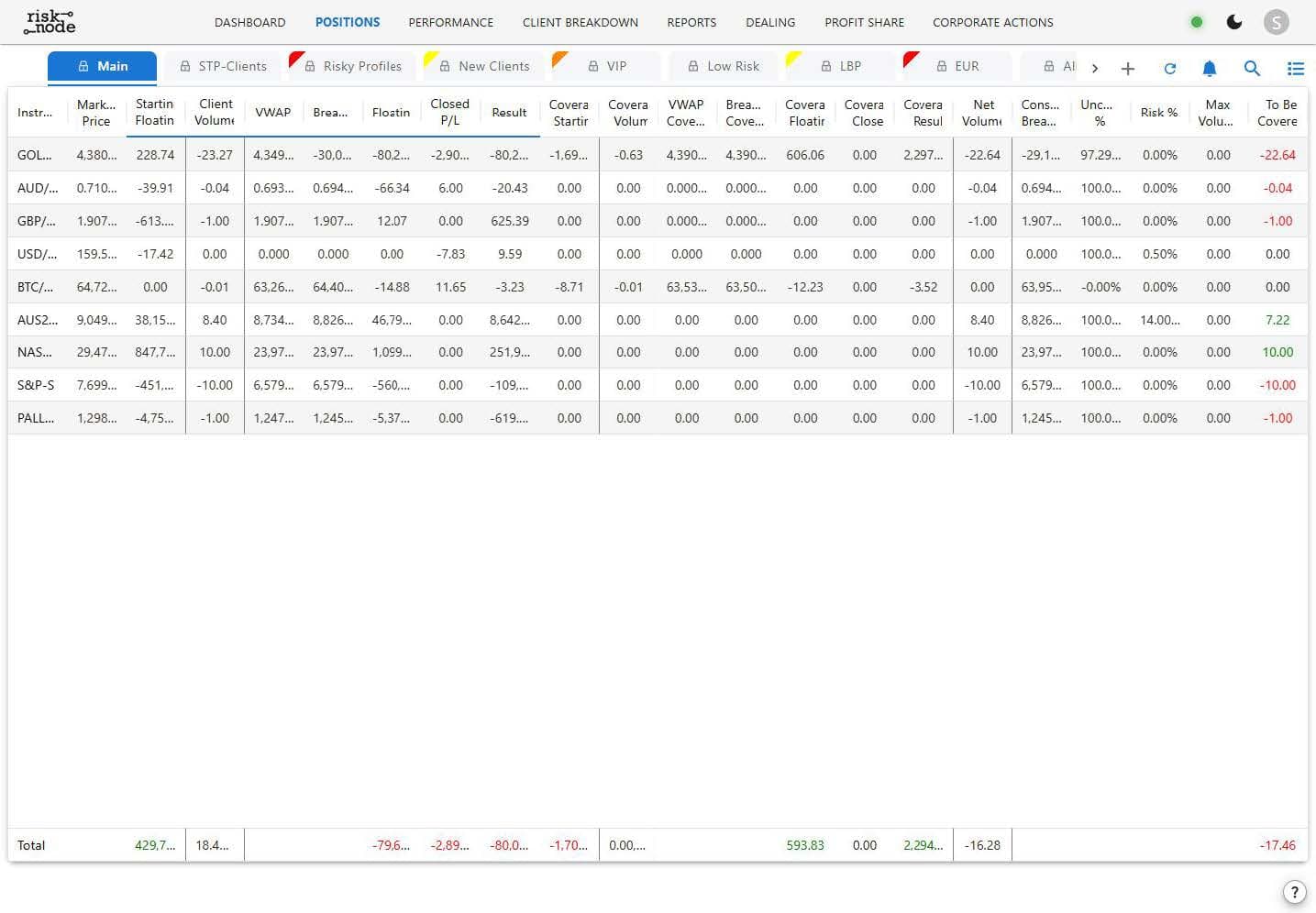Go to Corporate Actions

[993, 22]
